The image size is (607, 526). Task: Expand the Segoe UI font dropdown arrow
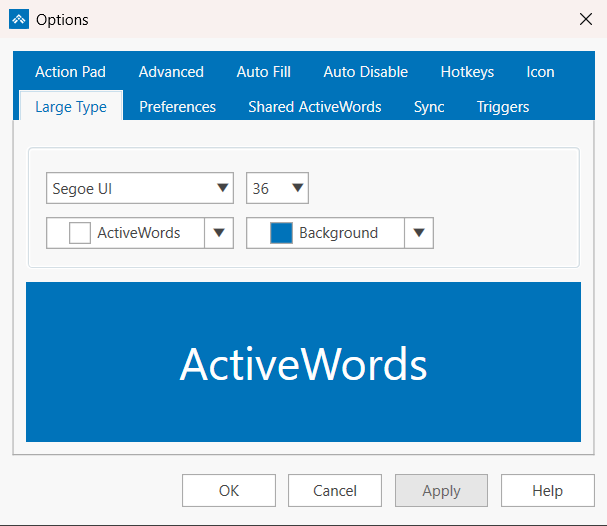point(222,188)
